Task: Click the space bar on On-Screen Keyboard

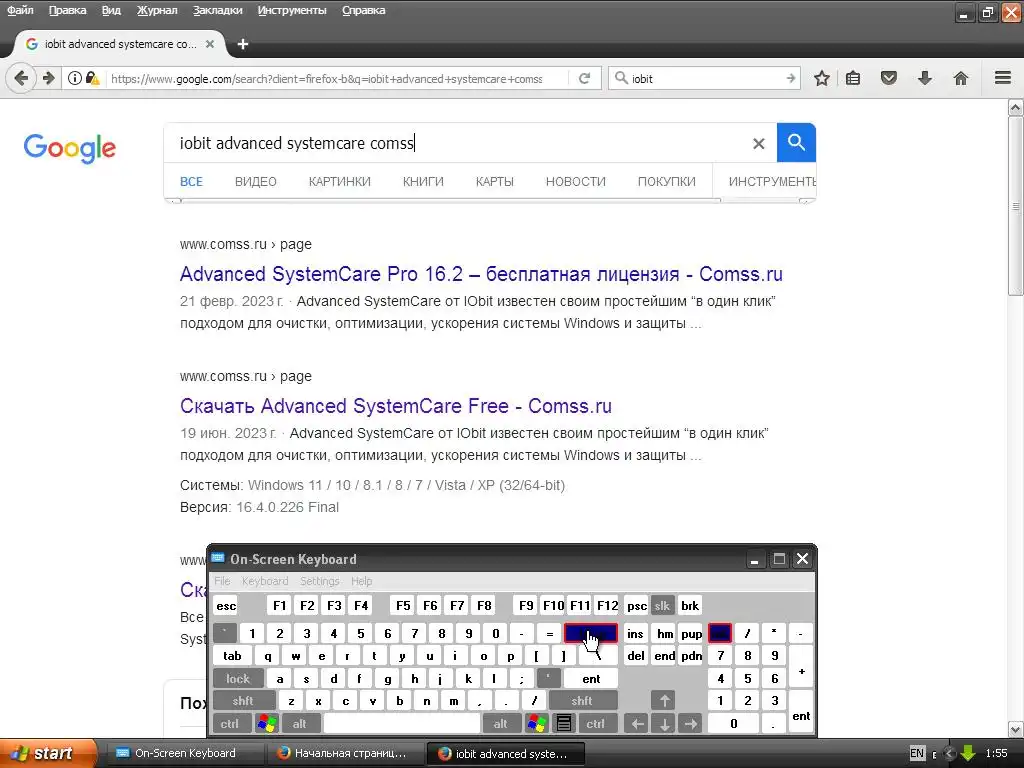Action: pos(402,724)
